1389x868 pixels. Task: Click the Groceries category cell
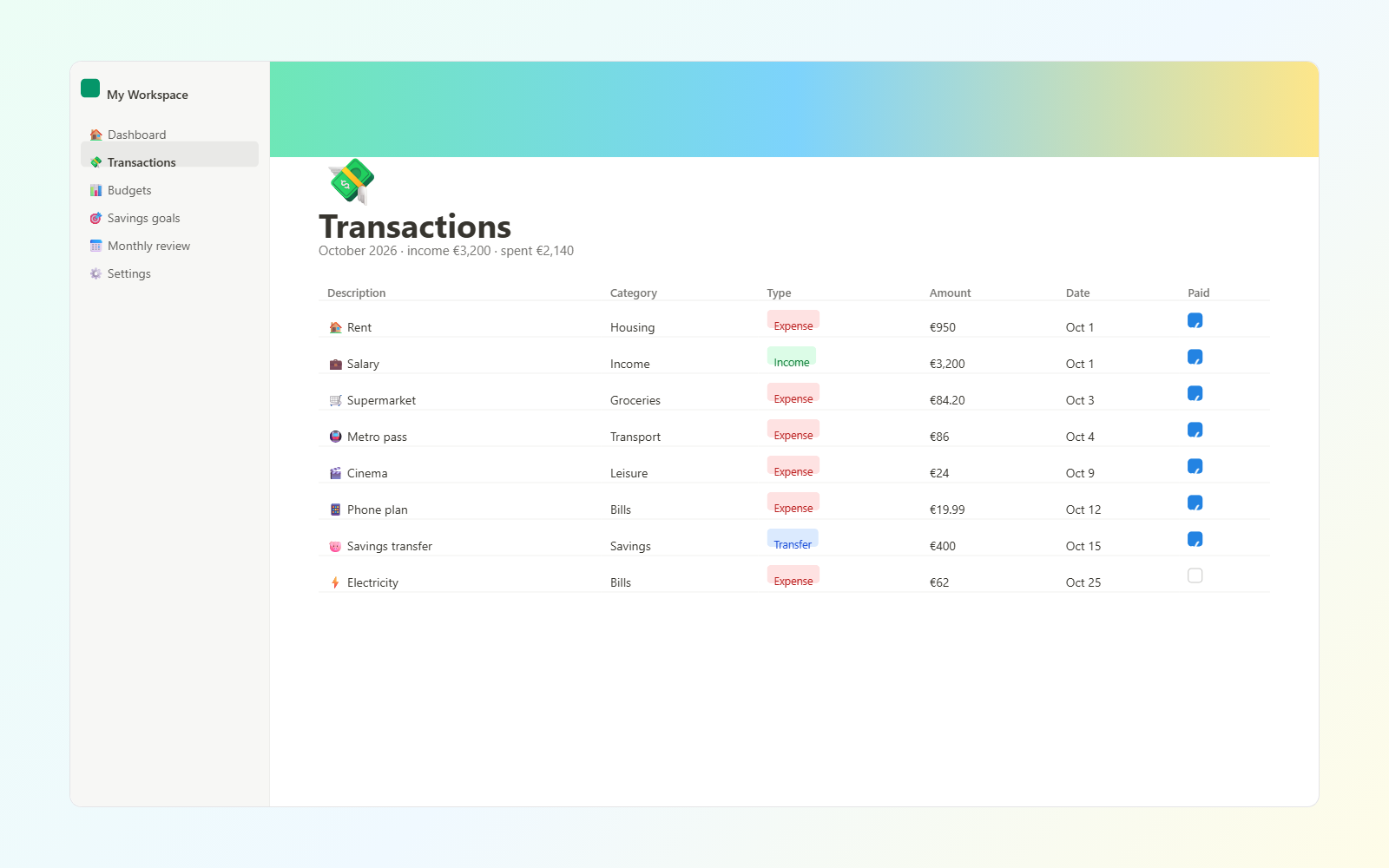click(x=635, y=400)
